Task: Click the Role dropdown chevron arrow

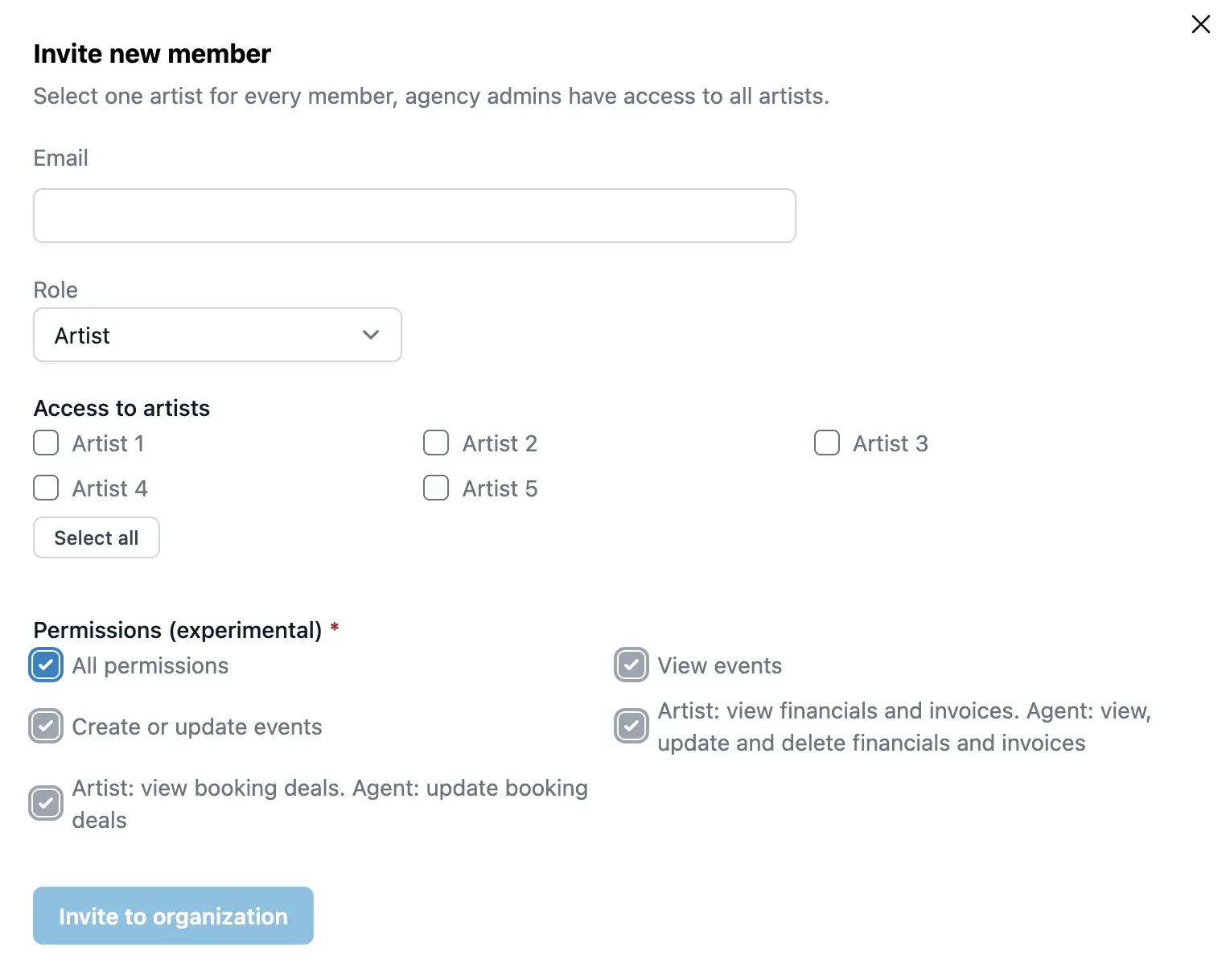Action: (x=371, y=335)
